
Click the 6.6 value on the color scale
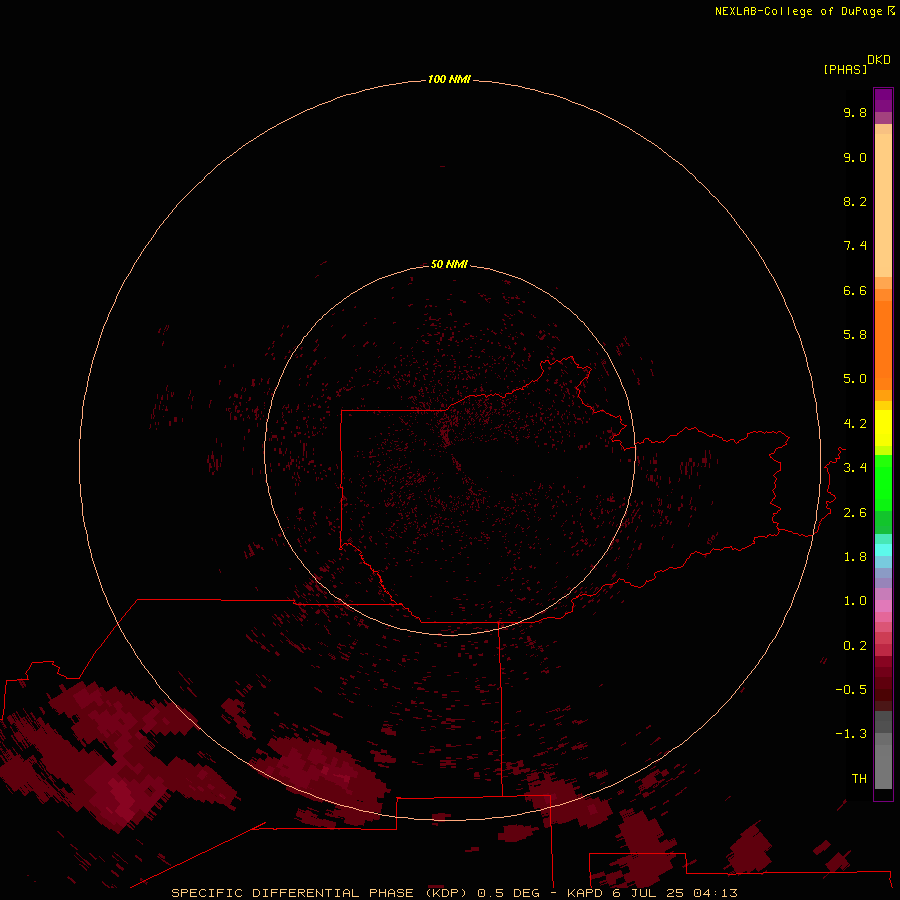[x=855, y=290]
